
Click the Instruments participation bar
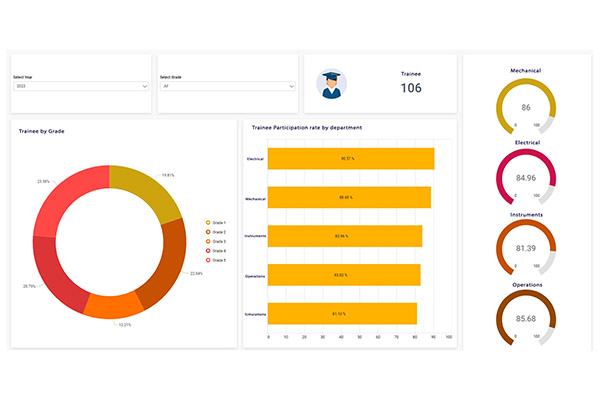pyautogui.click(x=344, y=236)
